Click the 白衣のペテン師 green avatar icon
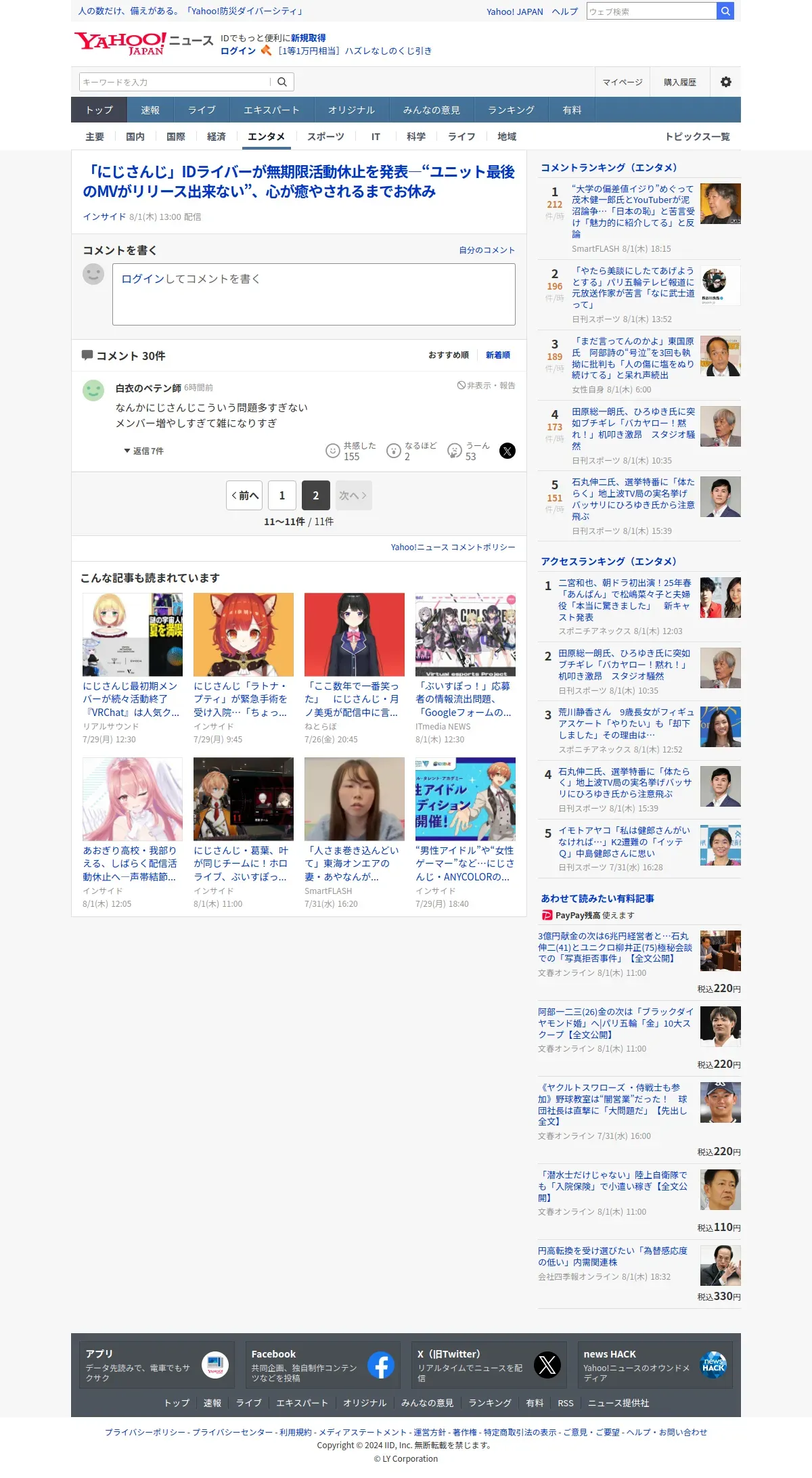The width and height of the screenshot is (812, 1478). point(93,390)
